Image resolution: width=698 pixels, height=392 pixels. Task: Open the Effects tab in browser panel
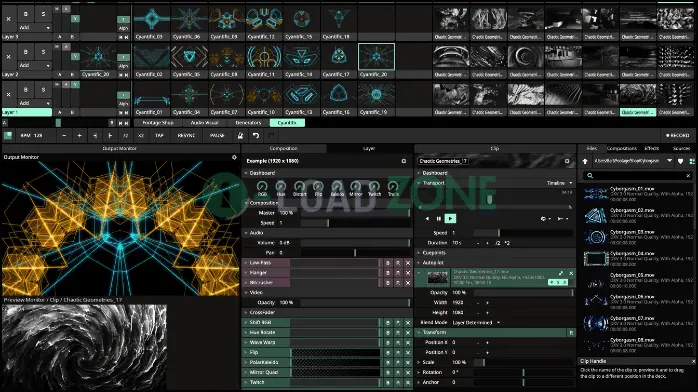pos(652,148)
